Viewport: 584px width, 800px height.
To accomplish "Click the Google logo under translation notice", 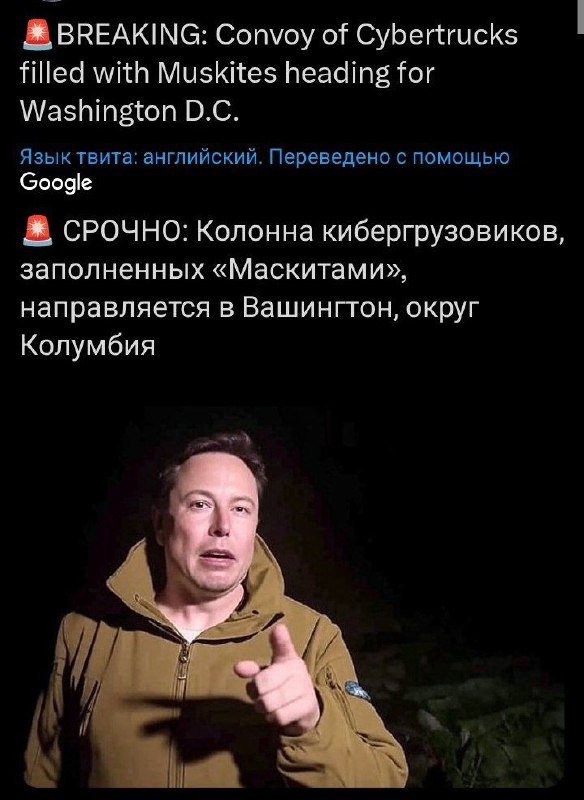I will (56, 183).
